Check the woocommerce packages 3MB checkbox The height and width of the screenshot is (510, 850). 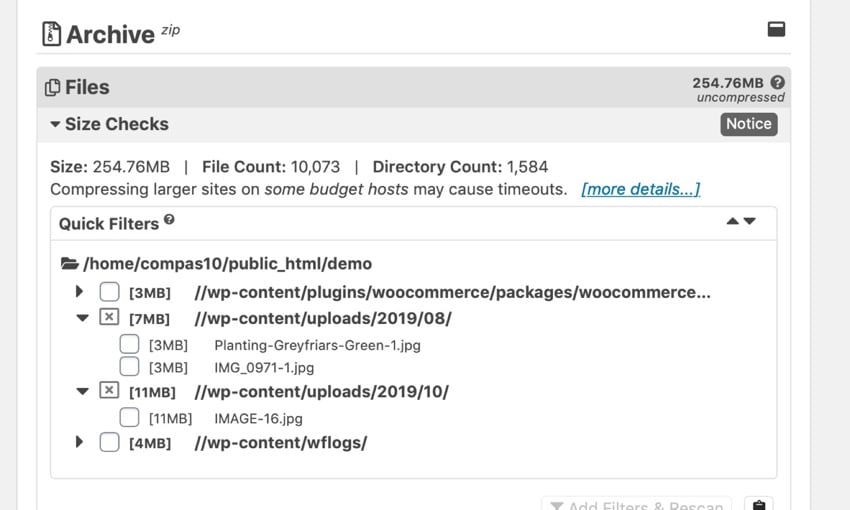[109, 292]
